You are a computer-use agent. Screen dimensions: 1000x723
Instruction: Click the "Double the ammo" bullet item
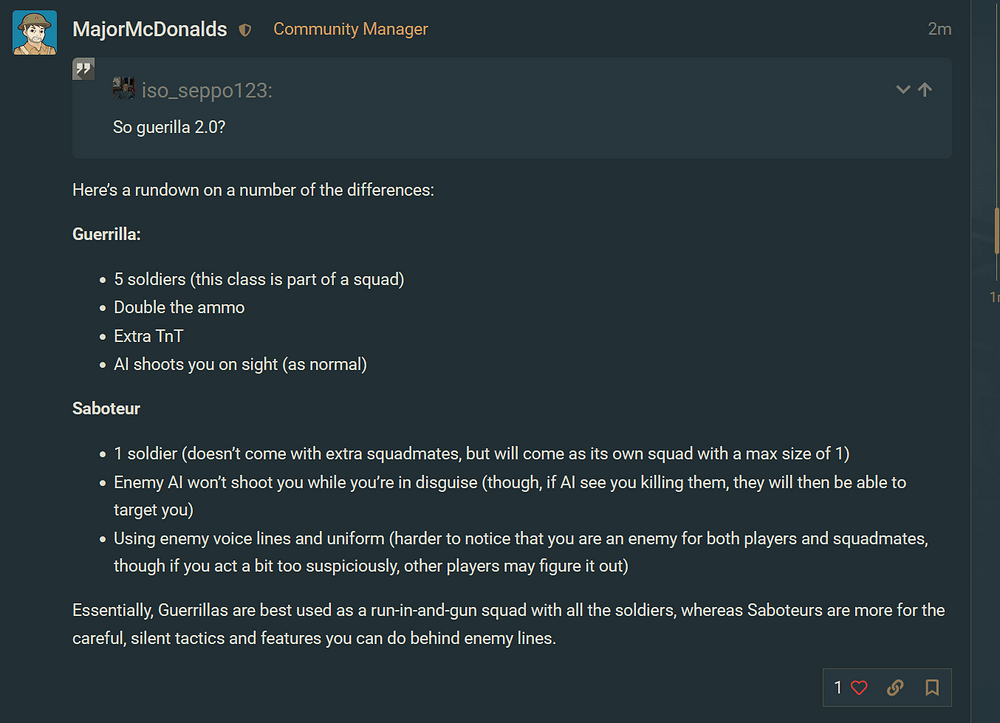click(x=179, y=307)
